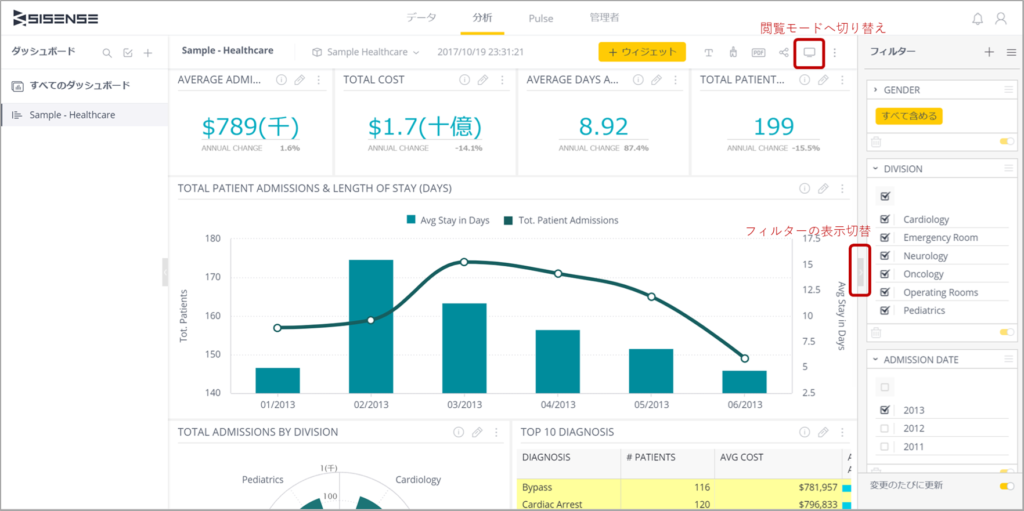Open options menu of admissions length chart
Screen dimensions: 1024x511
[x=842, y=188]
